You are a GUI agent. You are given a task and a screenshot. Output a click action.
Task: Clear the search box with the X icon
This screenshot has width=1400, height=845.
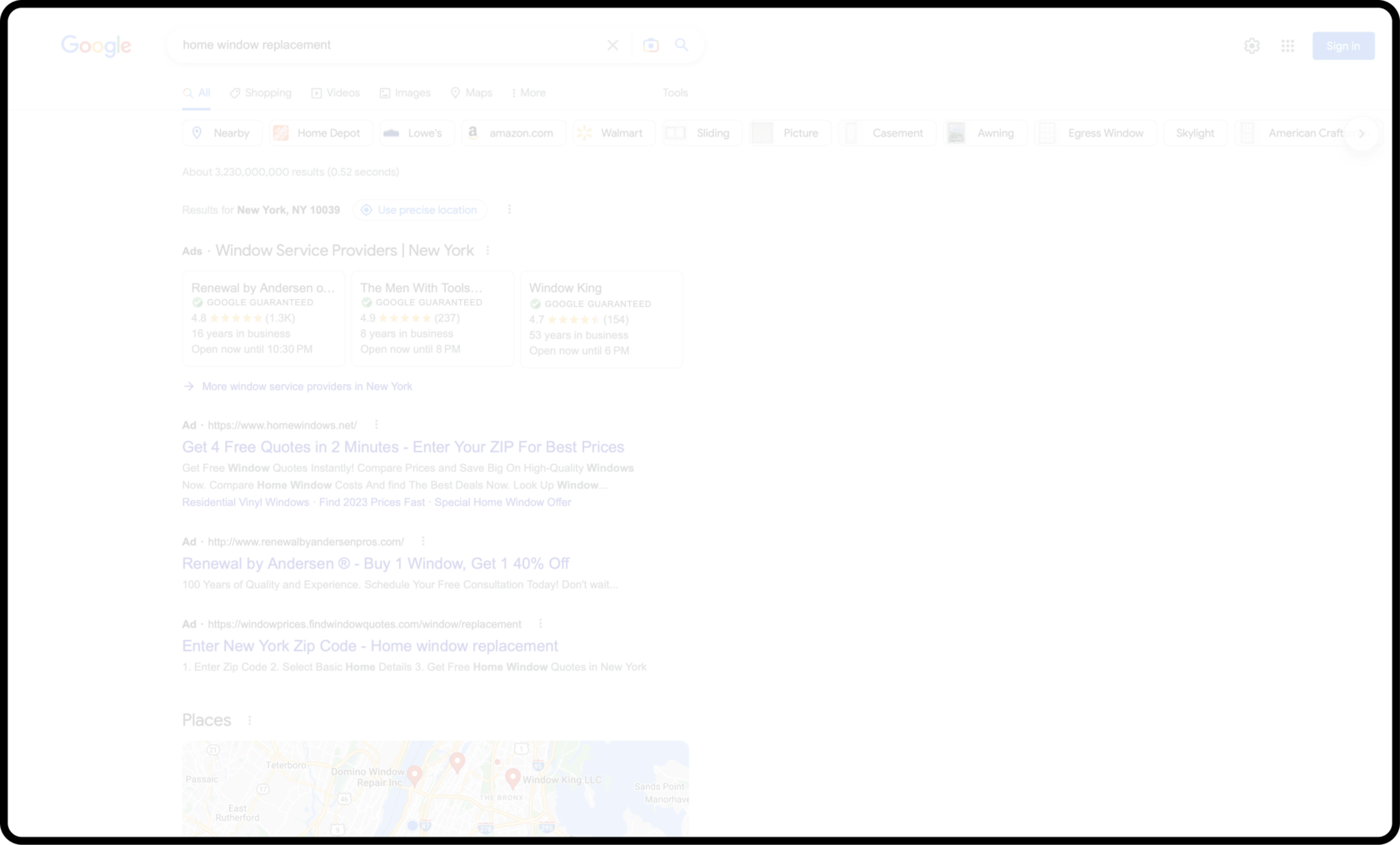tap(612, 45)
